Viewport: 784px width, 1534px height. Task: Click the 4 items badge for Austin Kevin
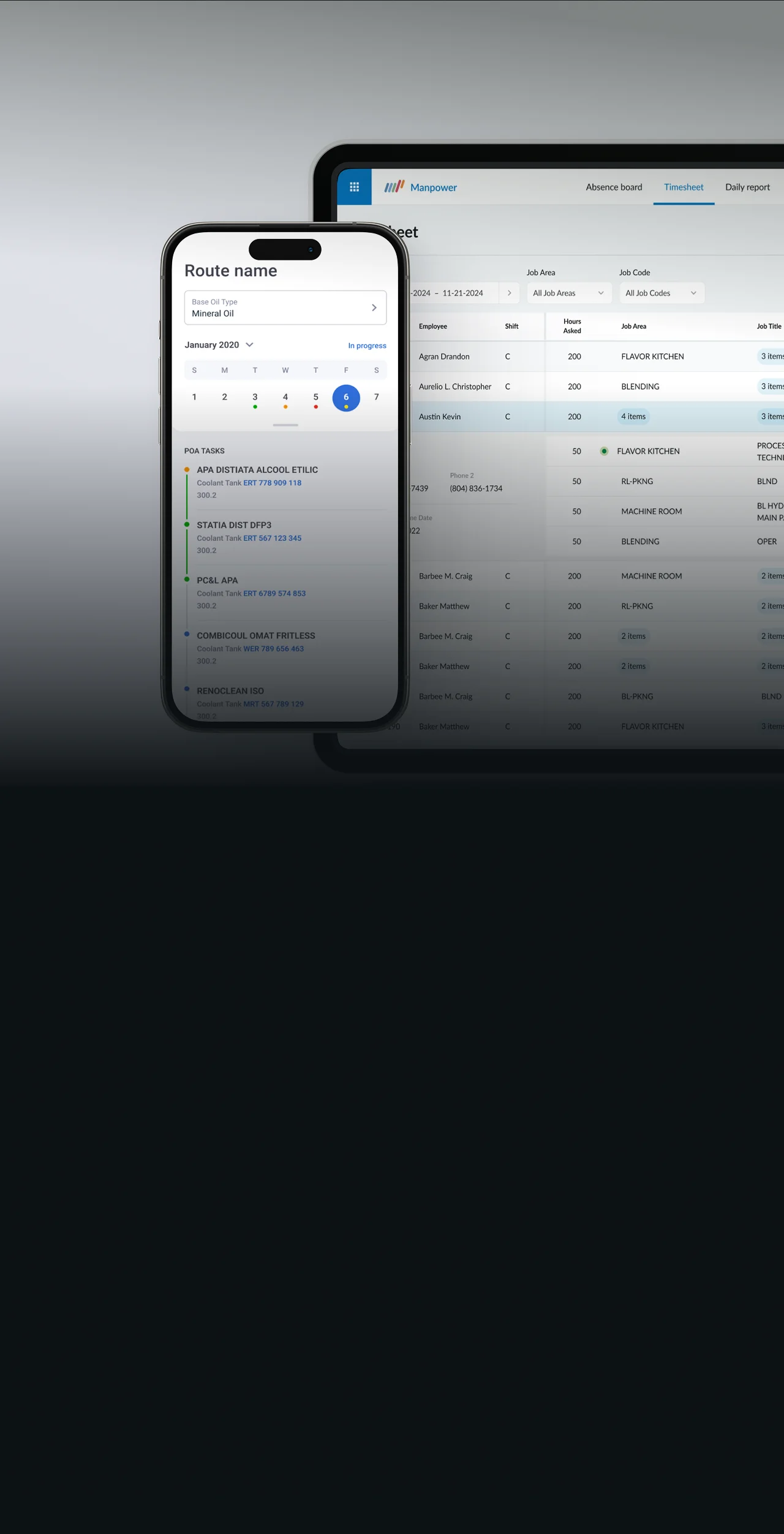point(633,417)
